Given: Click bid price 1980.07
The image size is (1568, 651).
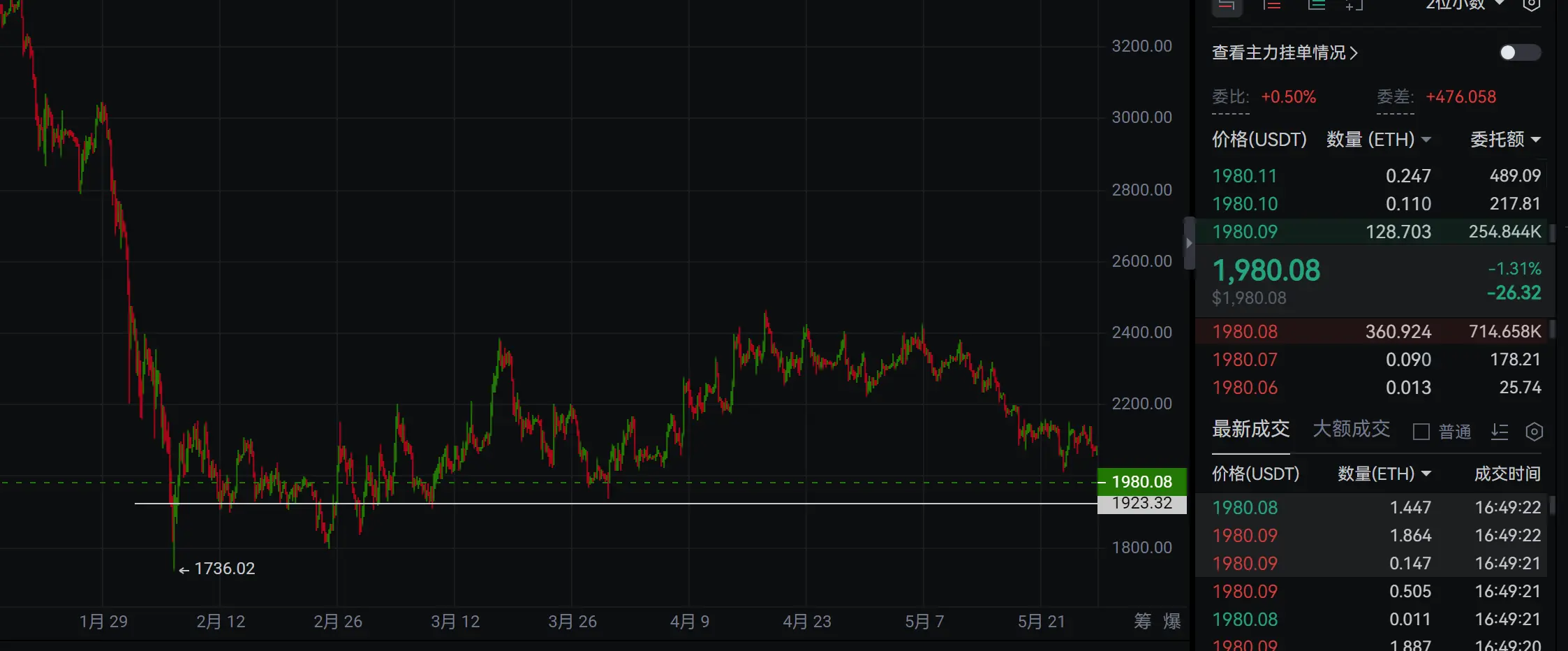Looking at the screenshot, I should click(1245, 360).
